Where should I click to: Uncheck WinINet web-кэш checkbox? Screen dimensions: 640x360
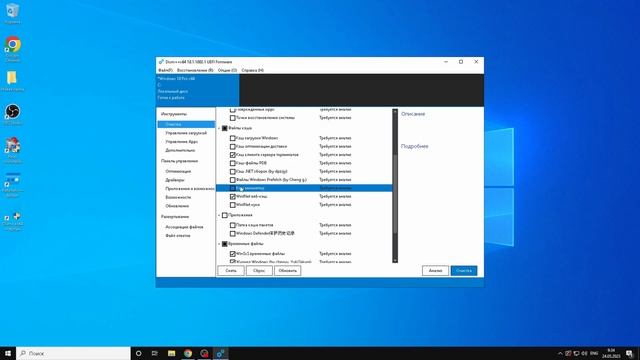[233, 197]
